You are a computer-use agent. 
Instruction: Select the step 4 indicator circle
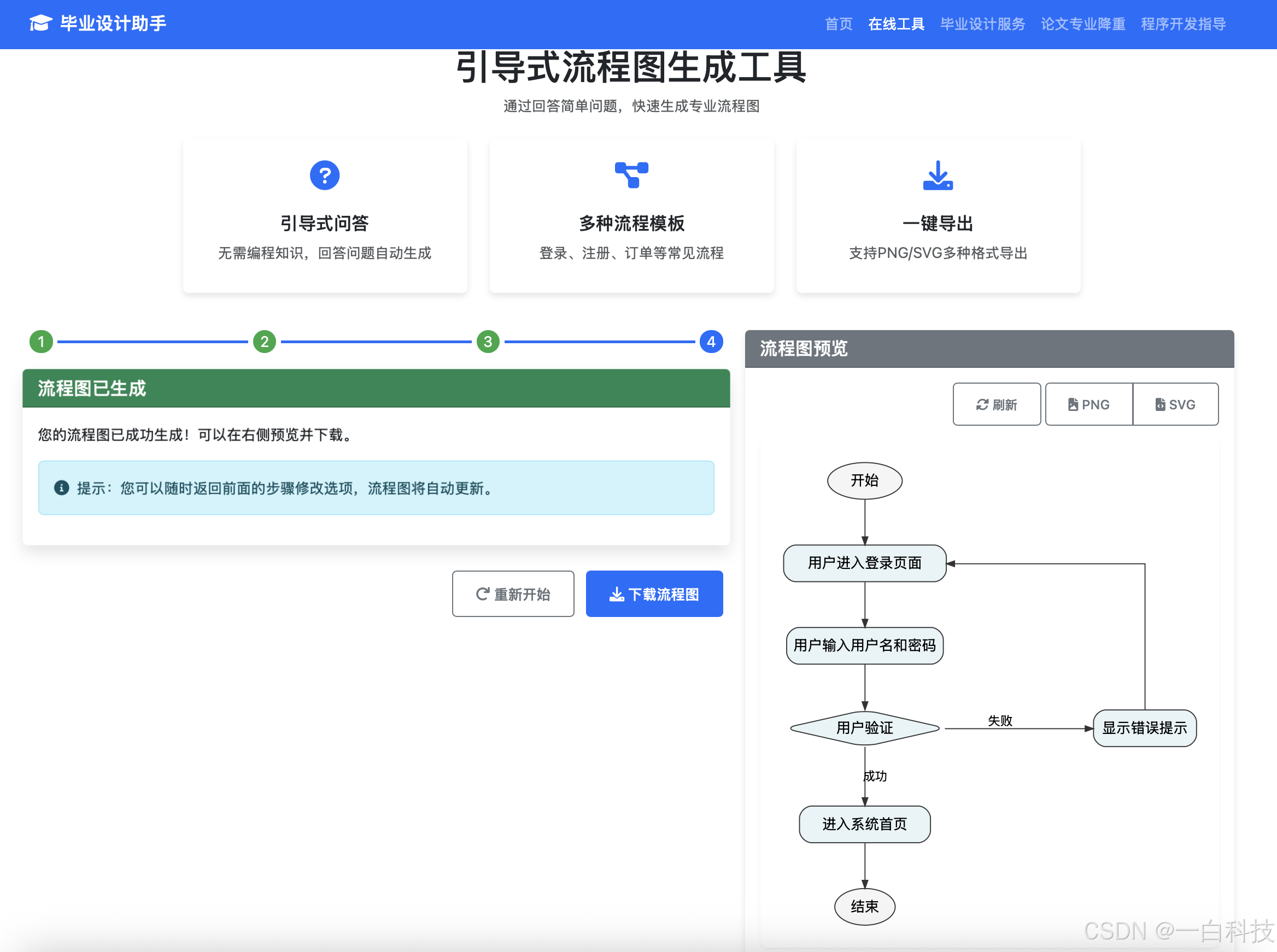pos(711,341)
